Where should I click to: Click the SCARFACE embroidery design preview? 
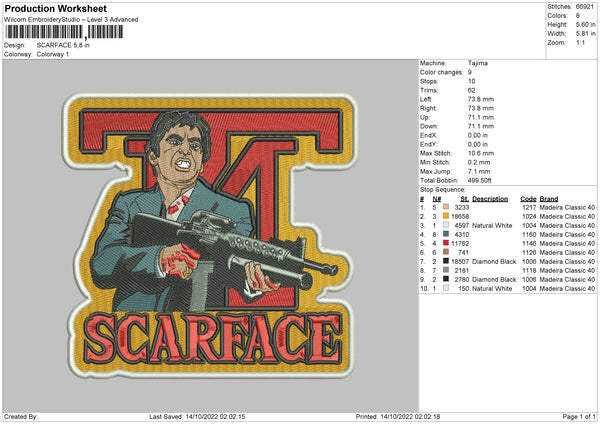tap(209, 236)
